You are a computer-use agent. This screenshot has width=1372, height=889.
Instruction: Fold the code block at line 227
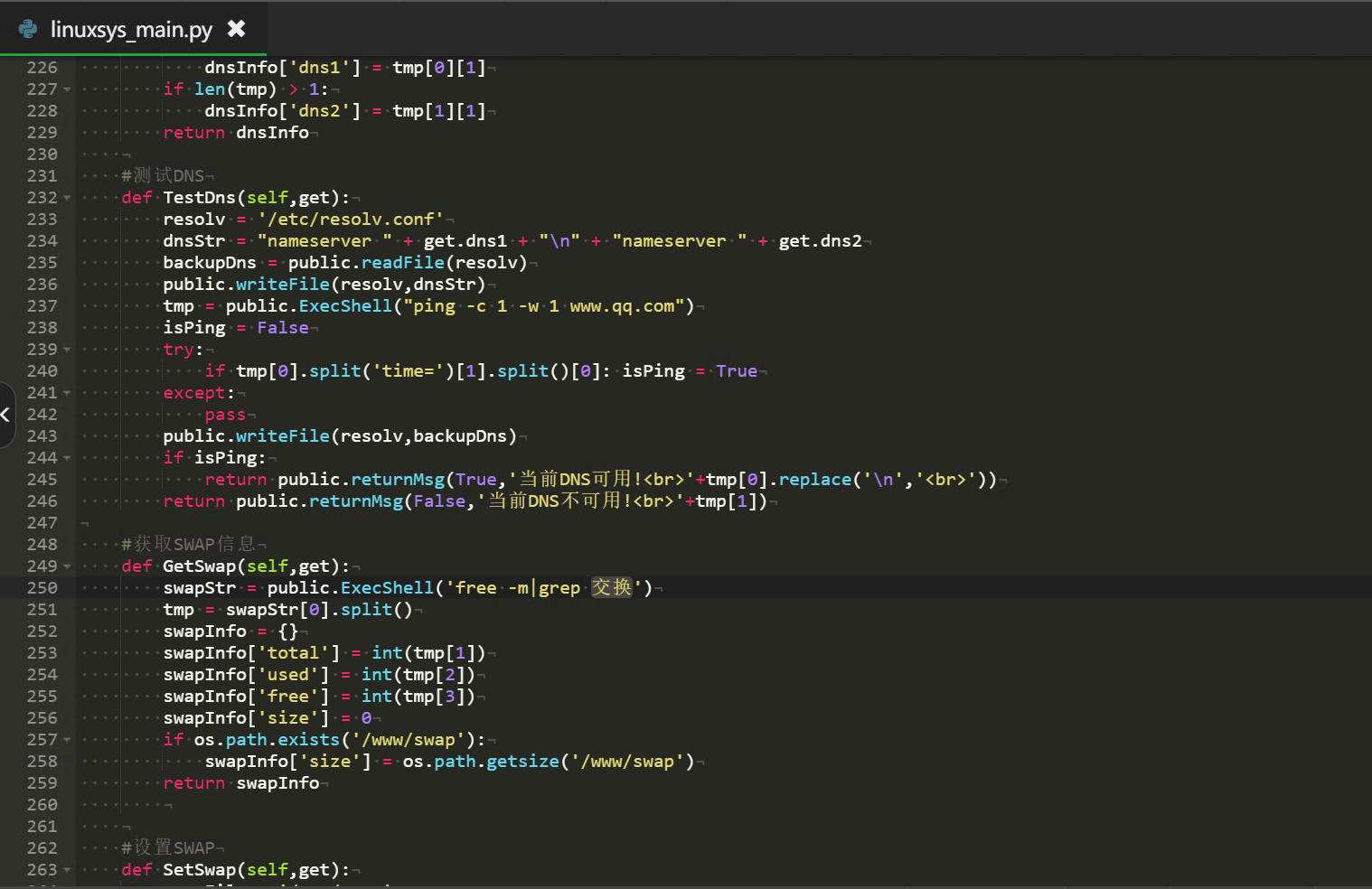[x=68, y=89]
